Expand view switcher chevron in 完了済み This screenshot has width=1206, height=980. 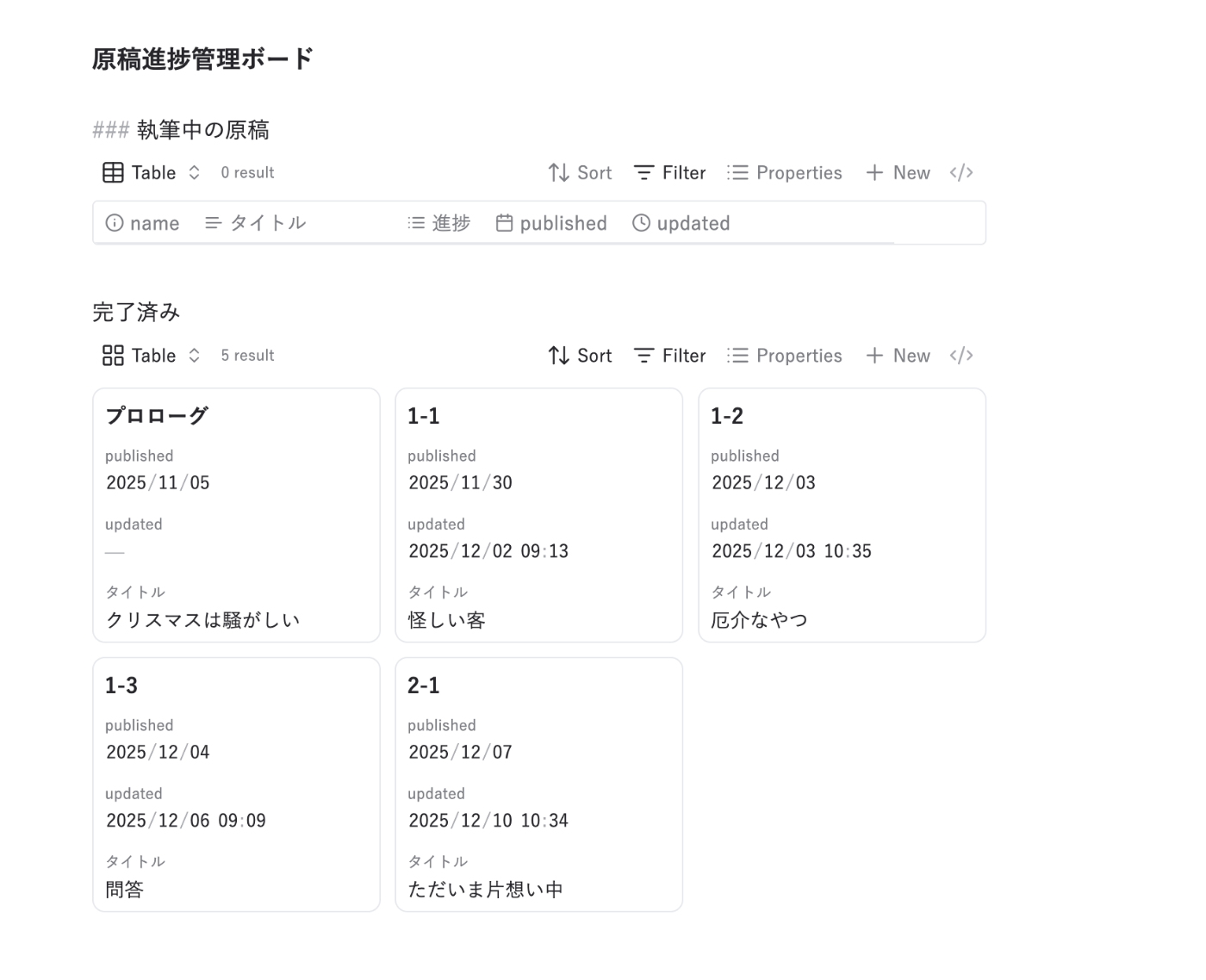[x=195, y=356]
